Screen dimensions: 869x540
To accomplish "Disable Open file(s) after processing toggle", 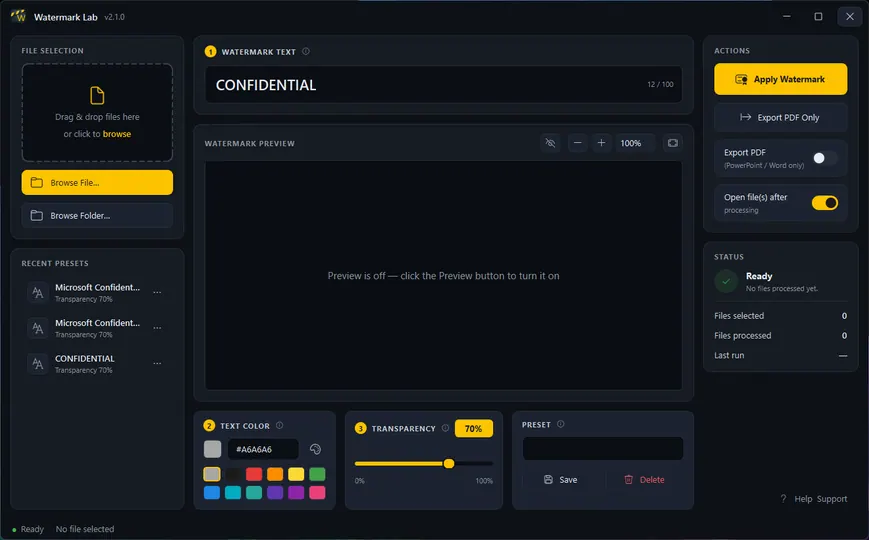I will click(x=825, y=203).
